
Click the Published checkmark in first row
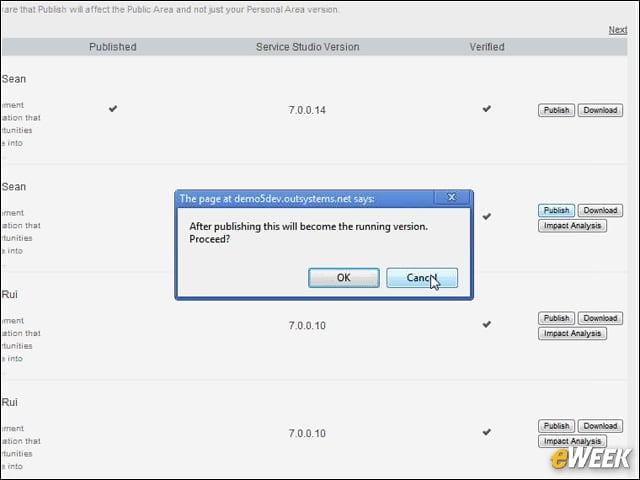point(113,109)
